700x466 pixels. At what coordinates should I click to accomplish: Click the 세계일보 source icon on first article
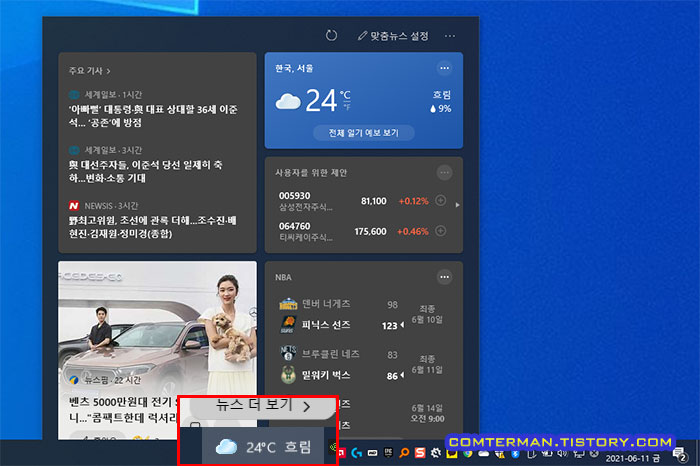tap(74, 95)
